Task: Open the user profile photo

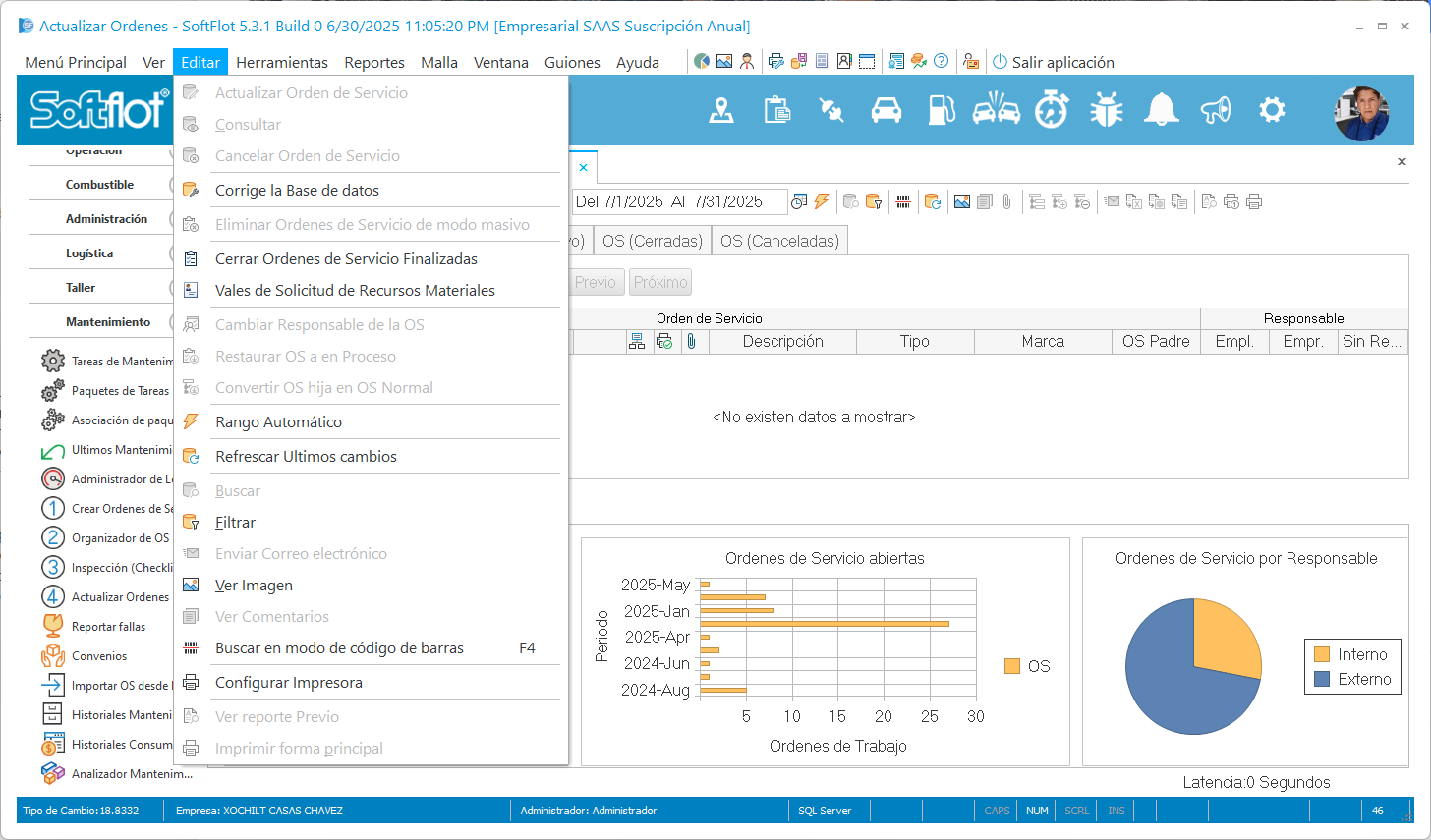Action: pos(1361,112)
